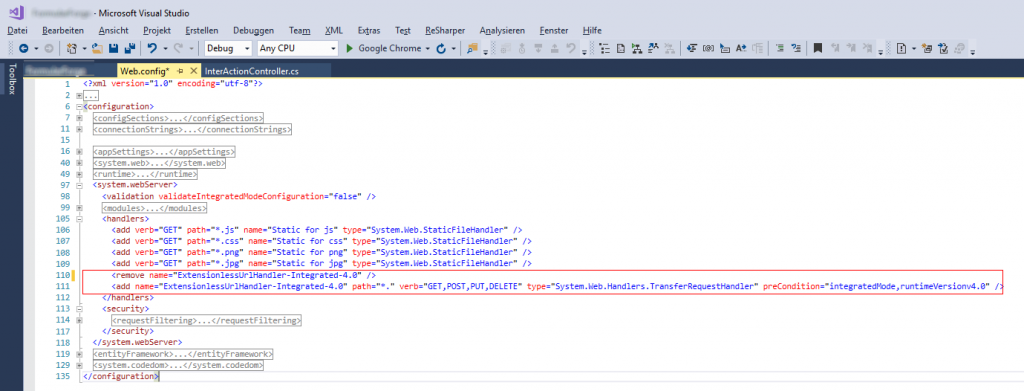Save the file with the floppy disk icon
Screen dimensions: 1024x391
pyautogui.click(x=113, y=48)
